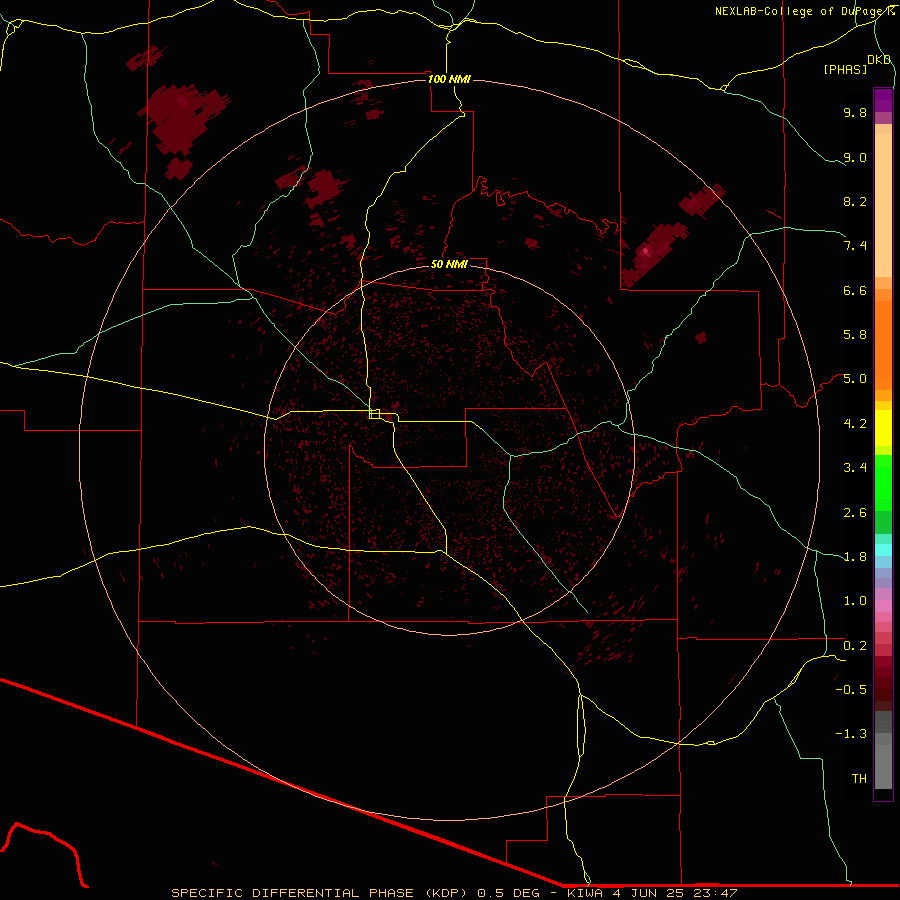
Task: Click the purple swatch at the color bar top
Action: pos(883,100)
